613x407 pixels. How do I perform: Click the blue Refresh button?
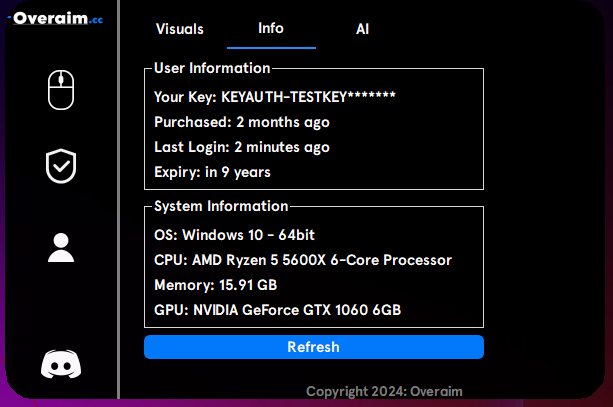point(314,347)
